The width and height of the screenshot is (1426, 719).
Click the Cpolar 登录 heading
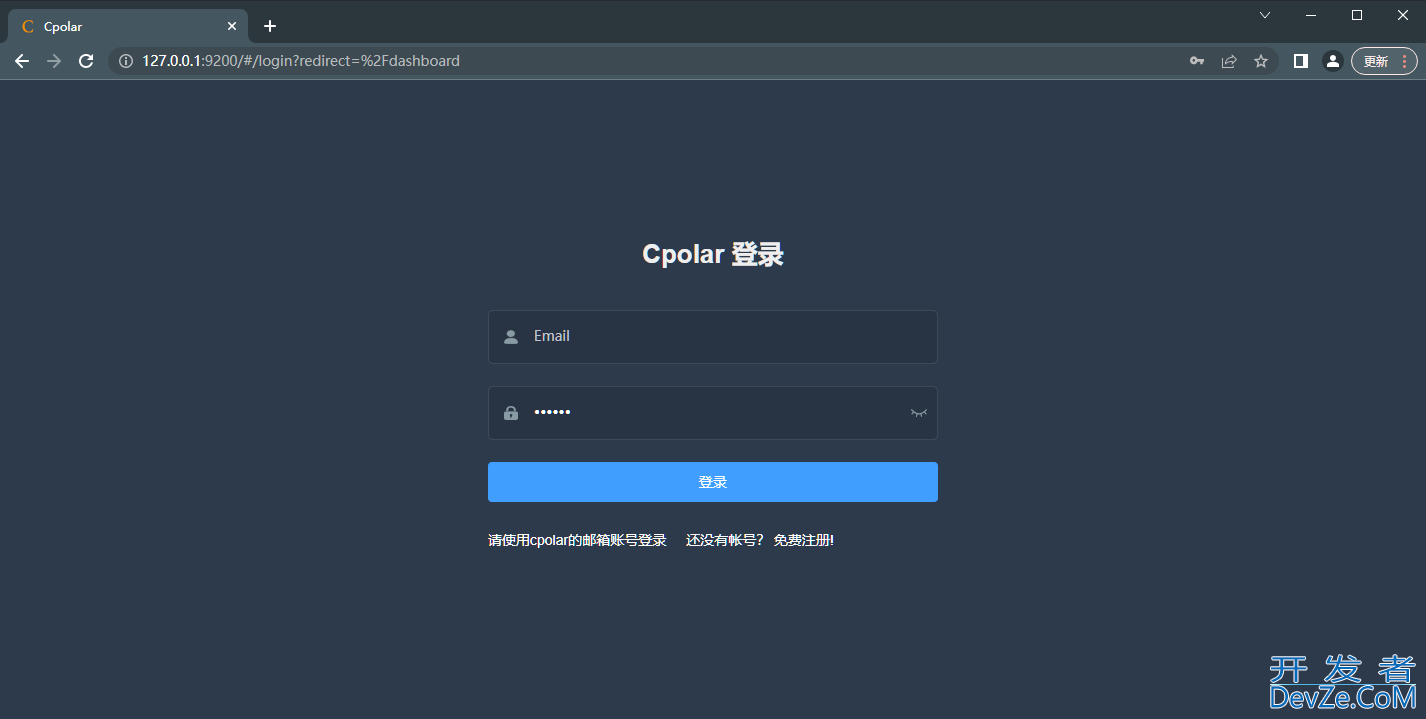(713, 254)
